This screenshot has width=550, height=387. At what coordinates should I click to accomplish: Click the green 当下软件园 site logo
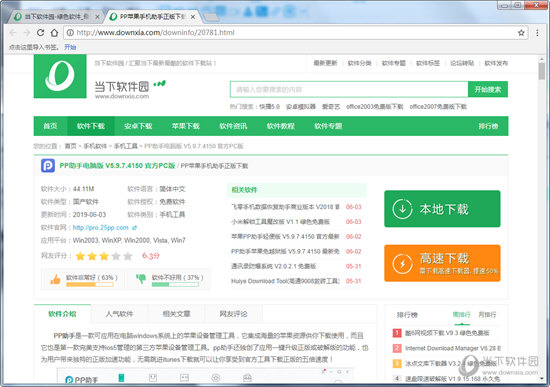(60, 76)
